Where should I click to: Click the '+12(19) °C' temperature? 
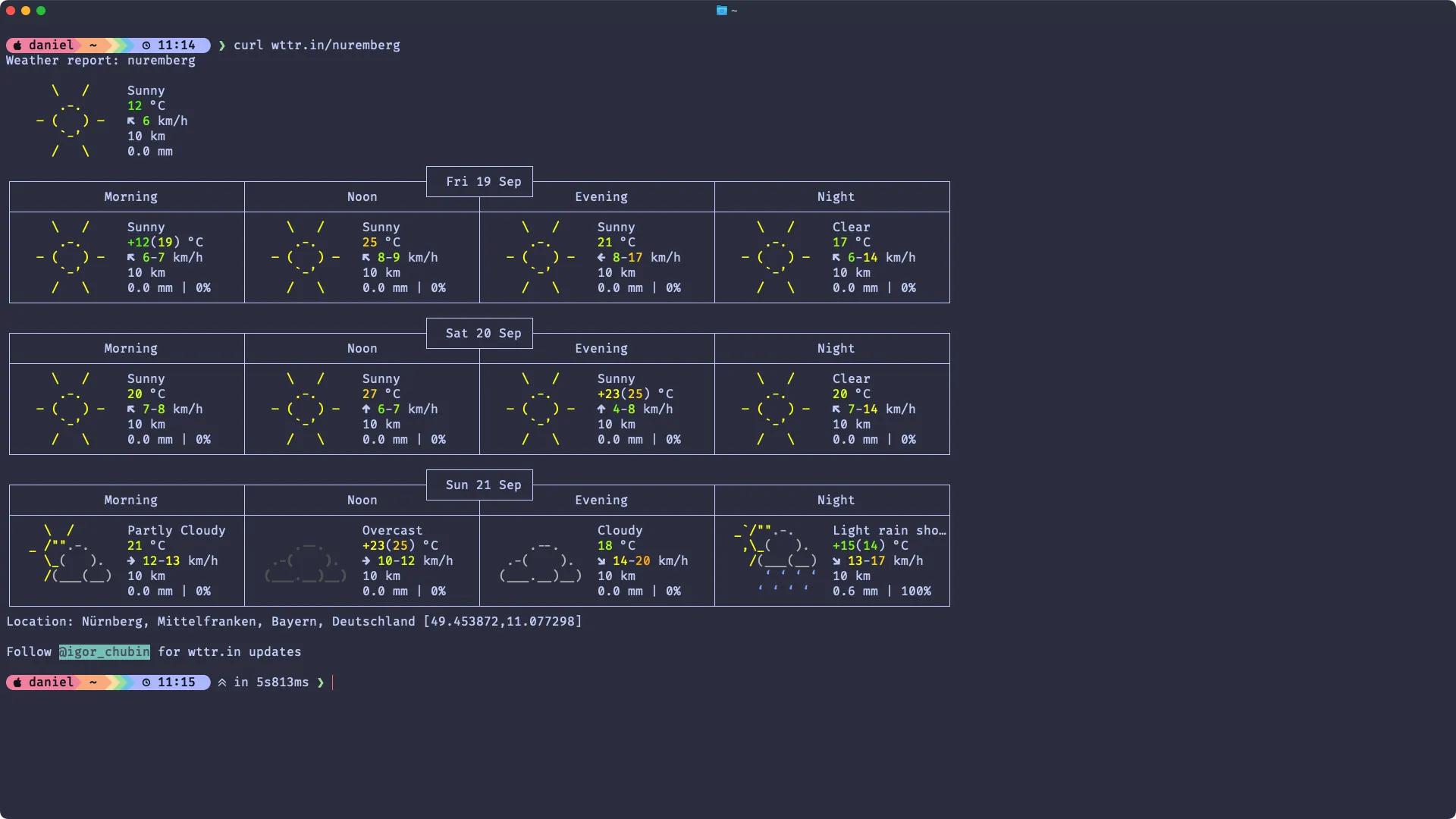165,243
